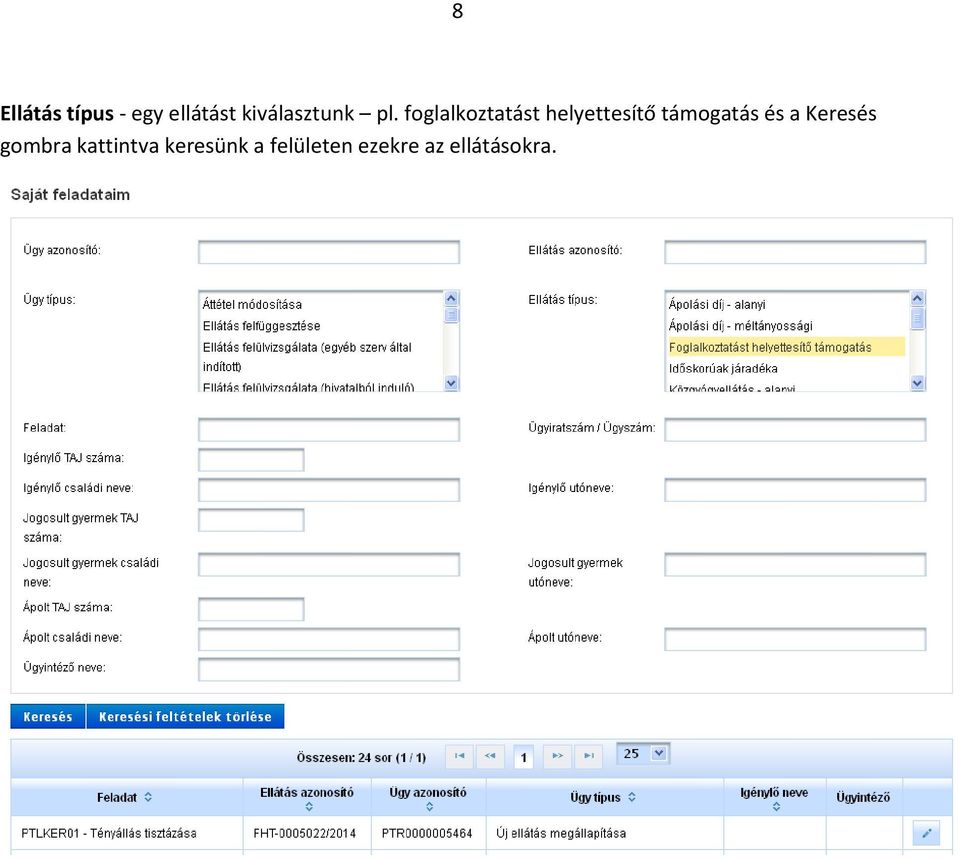Sort results by Ügy azonosító column
Screen dimensions: 959x860
pos(429,807)
